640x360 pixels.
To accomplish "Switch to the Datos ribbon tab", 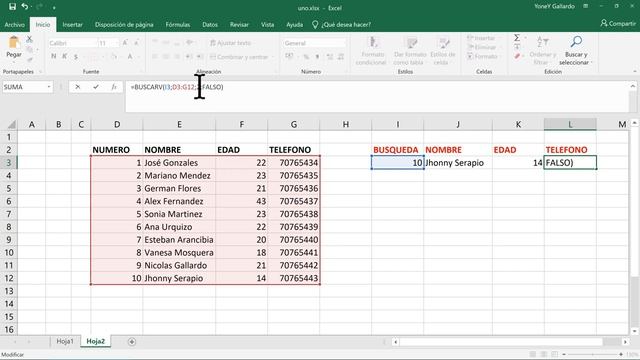I will [x=210, y=24].
